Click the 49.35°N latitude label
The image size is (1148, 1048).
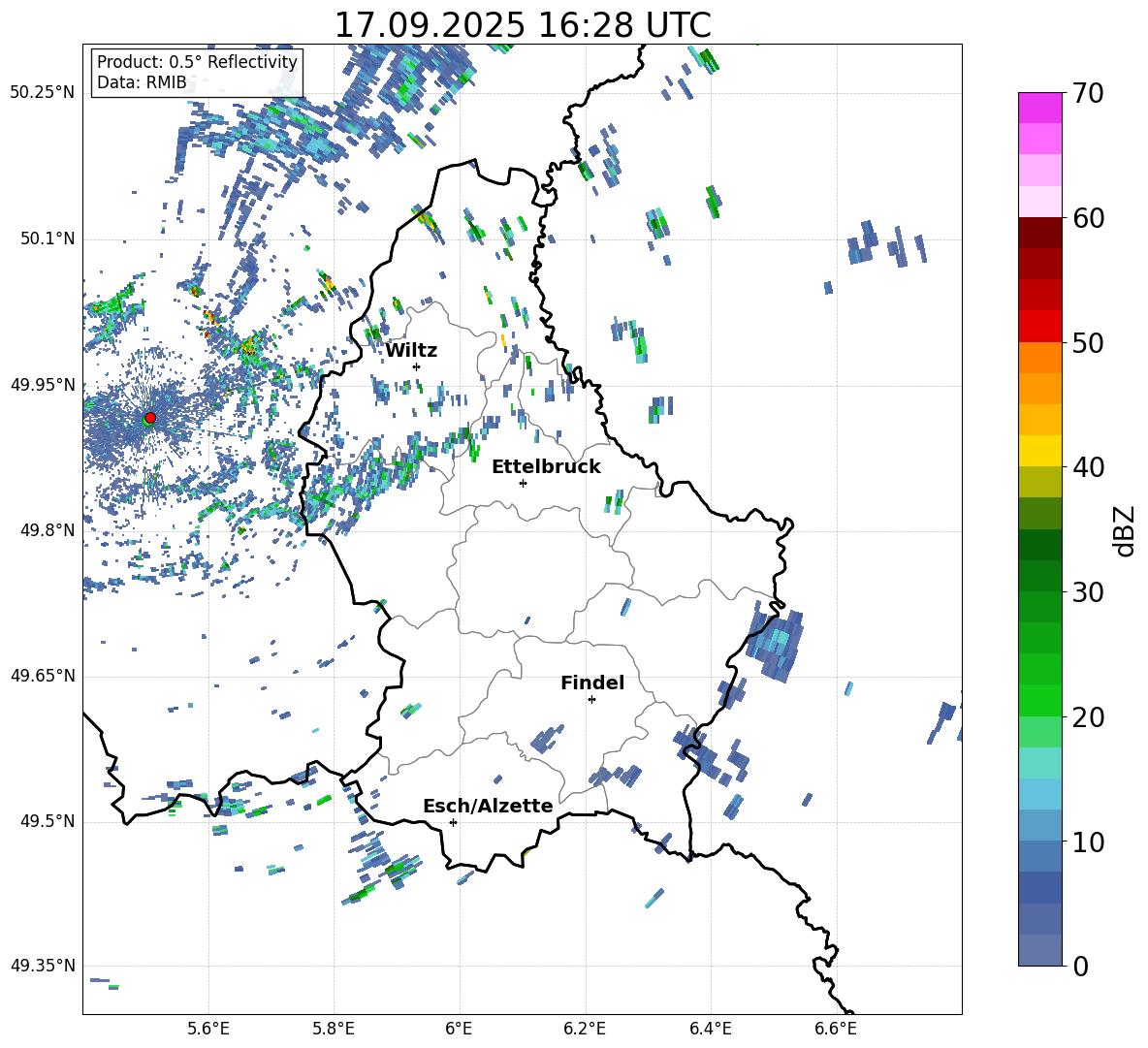point(43,966)
